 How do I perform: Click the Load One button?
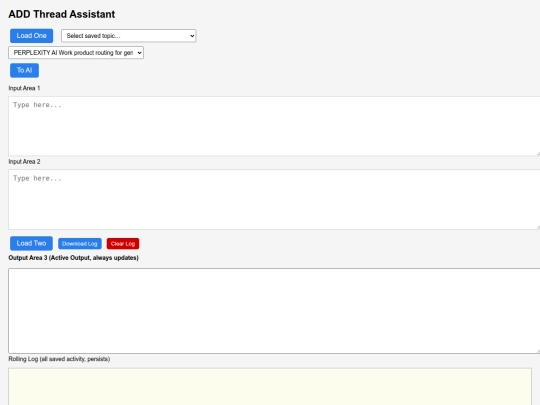click(31, 36)
